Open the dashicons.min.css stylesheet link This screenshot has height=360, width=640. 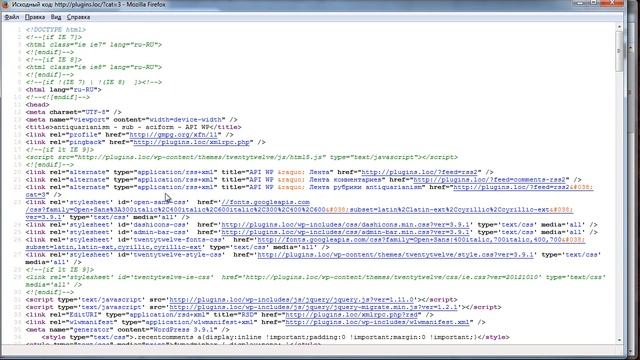tap(345, 225)
